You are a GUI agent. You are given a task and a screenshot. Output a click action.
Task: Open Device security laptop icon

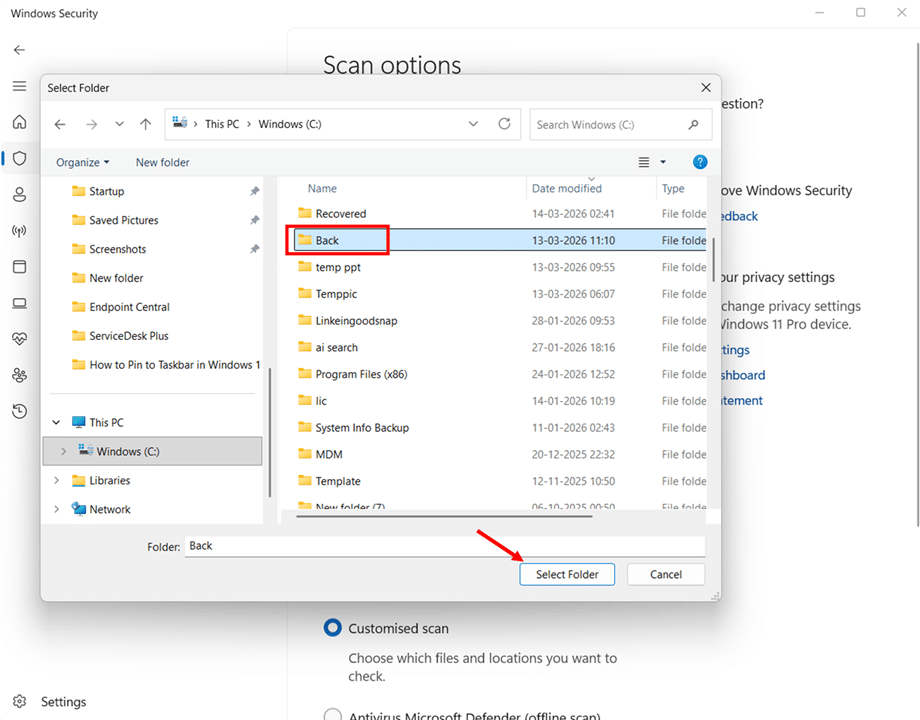pos(19,303)
